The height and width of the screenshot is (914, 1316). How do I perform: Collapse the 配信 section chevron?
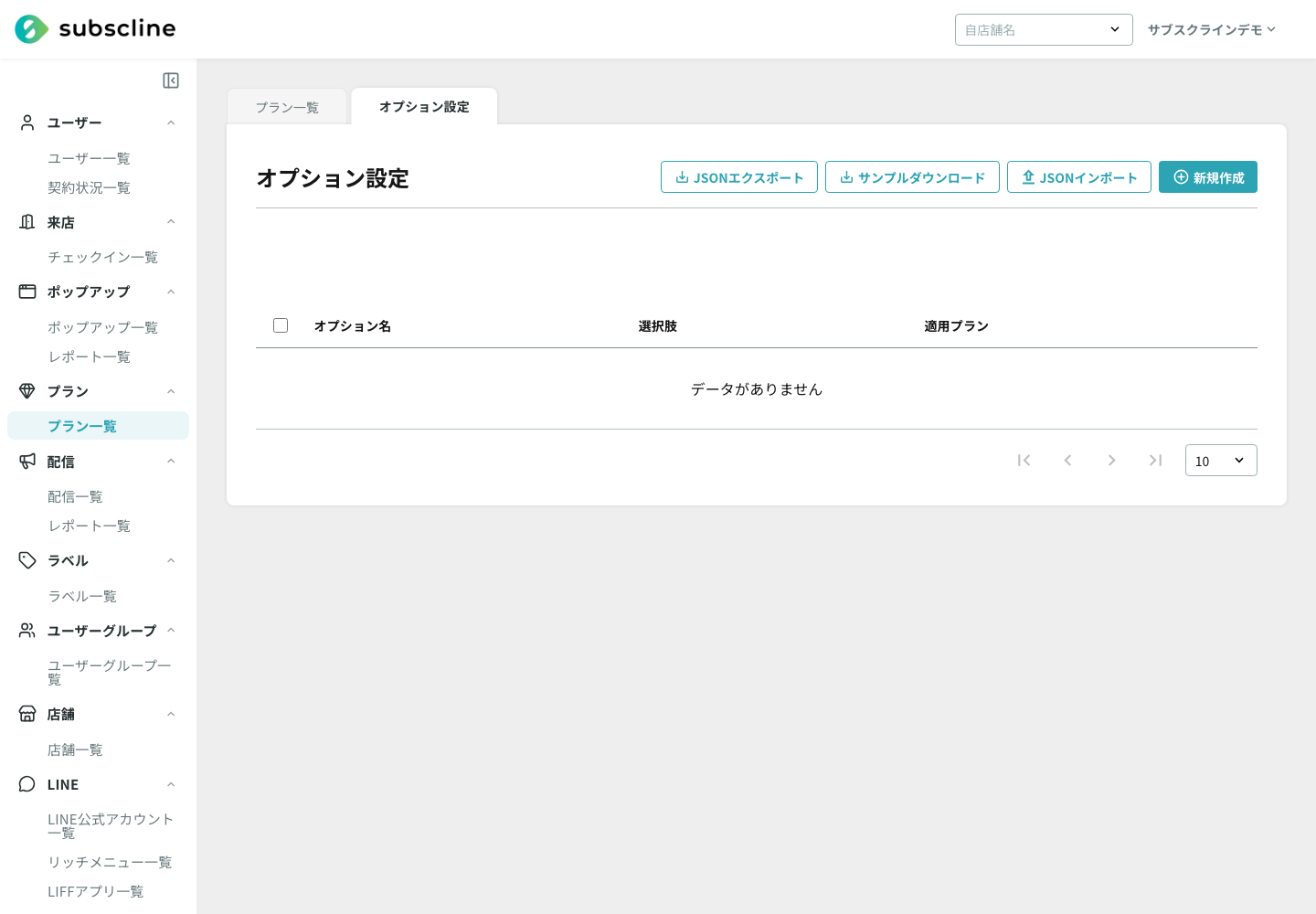171,462
